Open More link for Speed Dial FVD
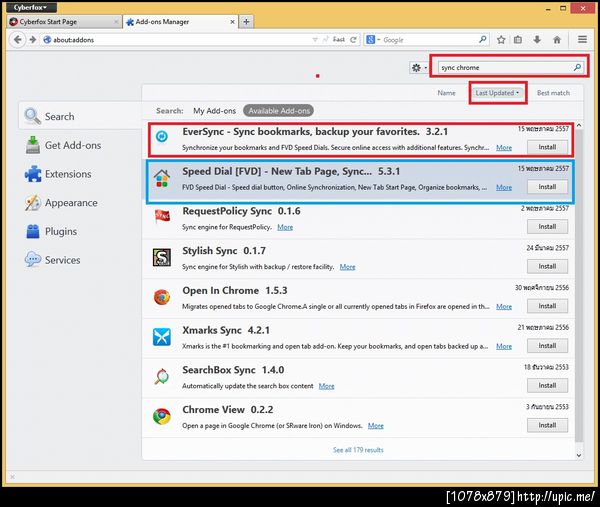Image resolution: width=600 pixels, height=507 pixels. [x=504, y=187]
